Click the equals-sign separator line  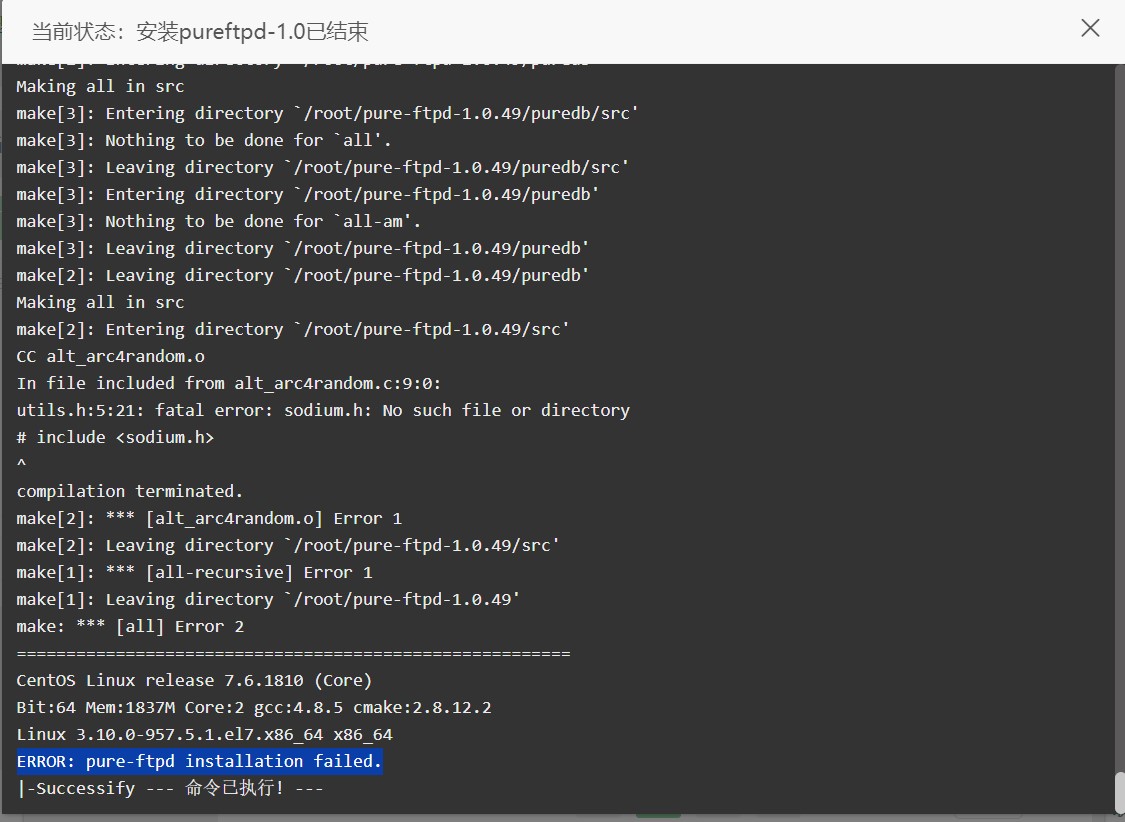(x=293, y=653)
